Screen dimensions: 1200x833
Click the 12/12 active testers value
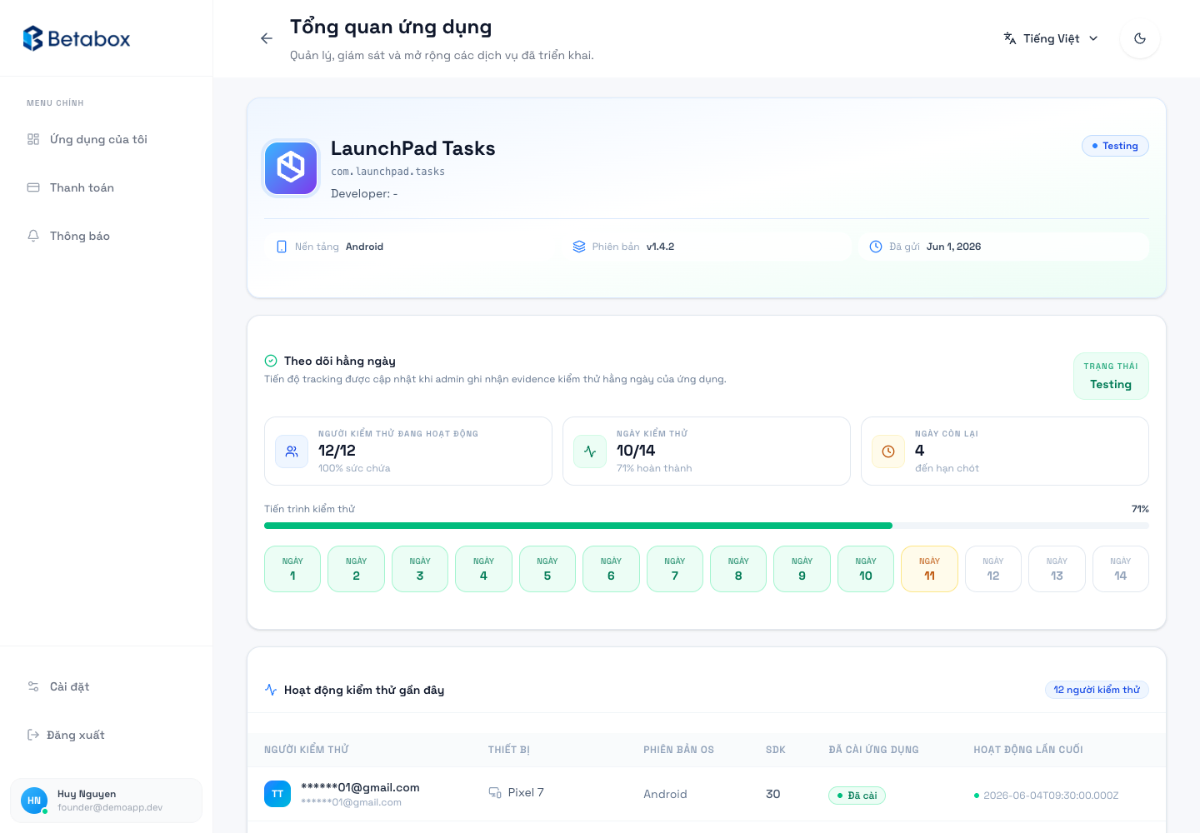tap(337, 451)
